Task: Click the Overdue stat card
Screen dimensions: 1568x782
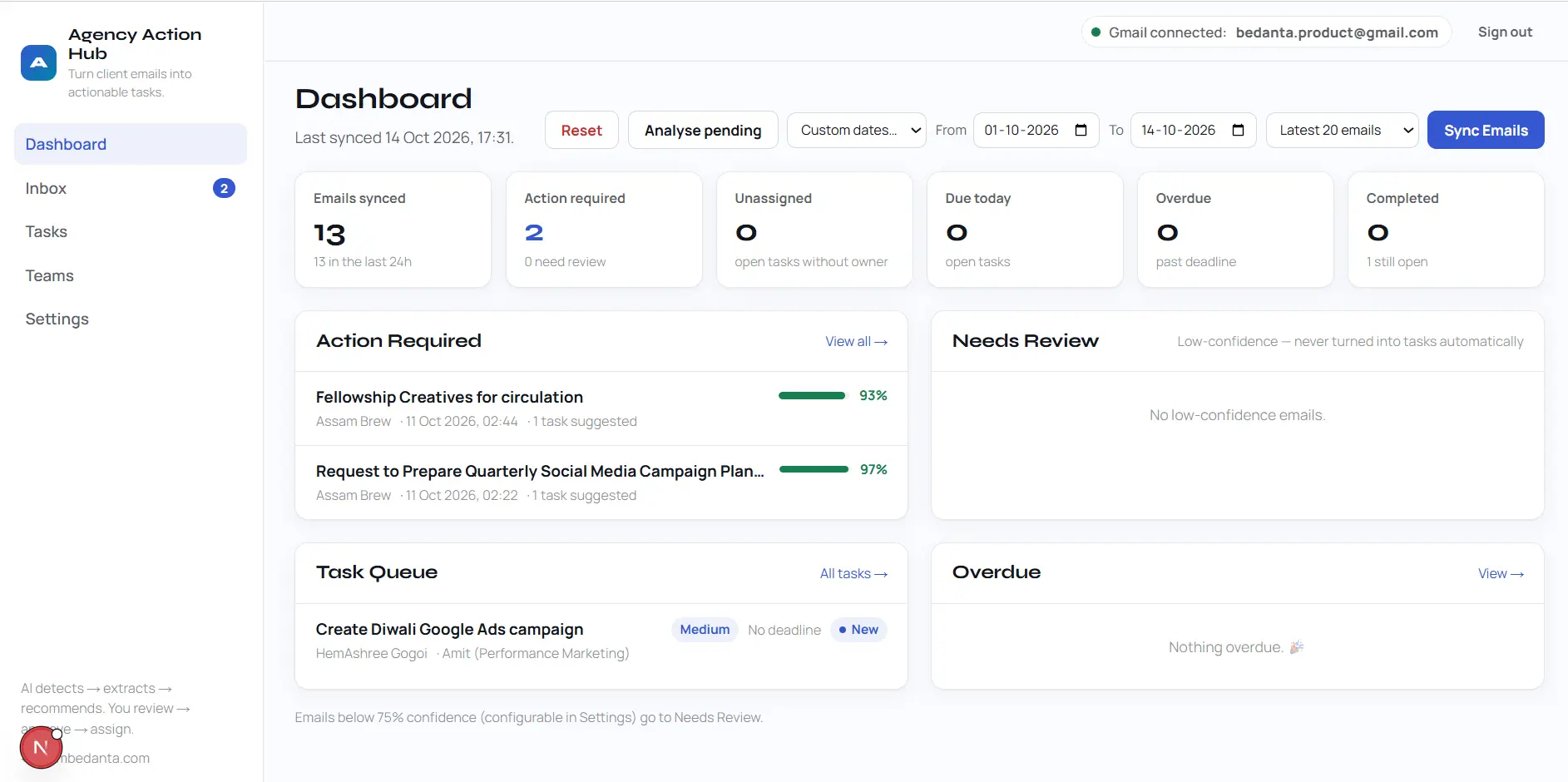Action: (1235, 230)
